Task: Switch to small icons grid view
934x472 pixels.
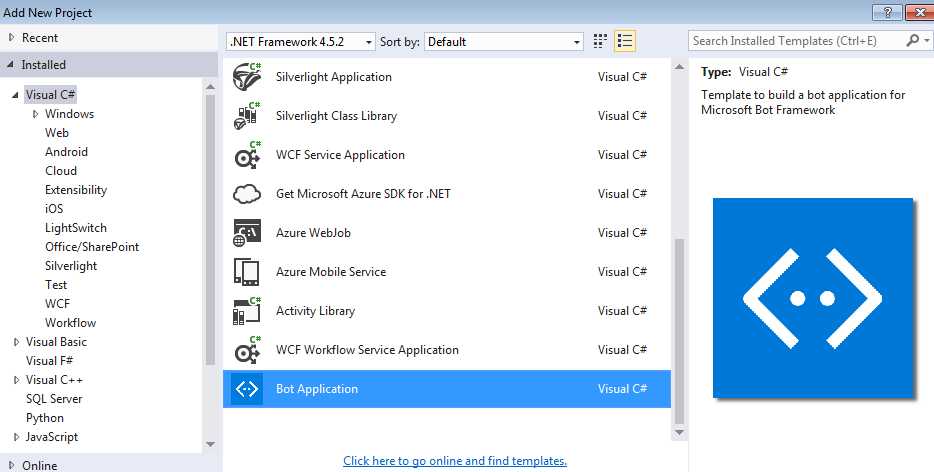Action: click(x=600, y=41)
